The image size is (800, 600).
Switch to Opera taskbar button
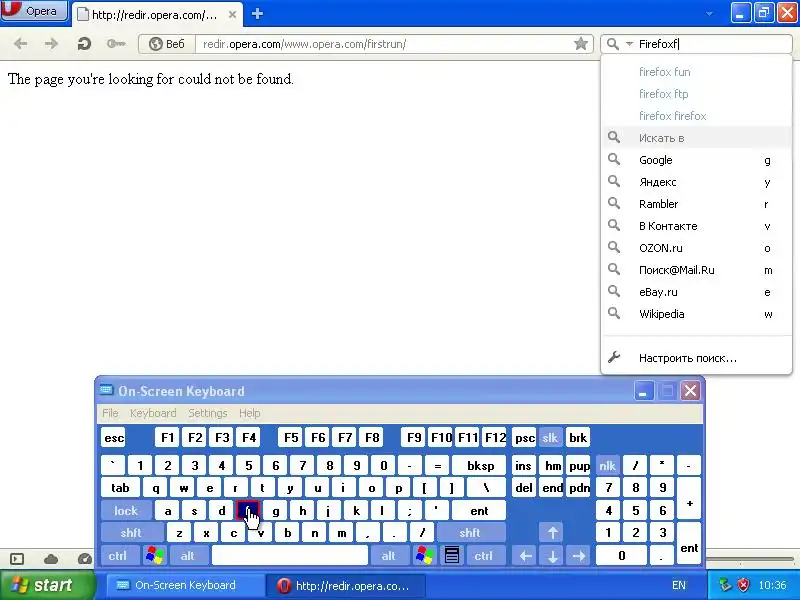point(345,585)
